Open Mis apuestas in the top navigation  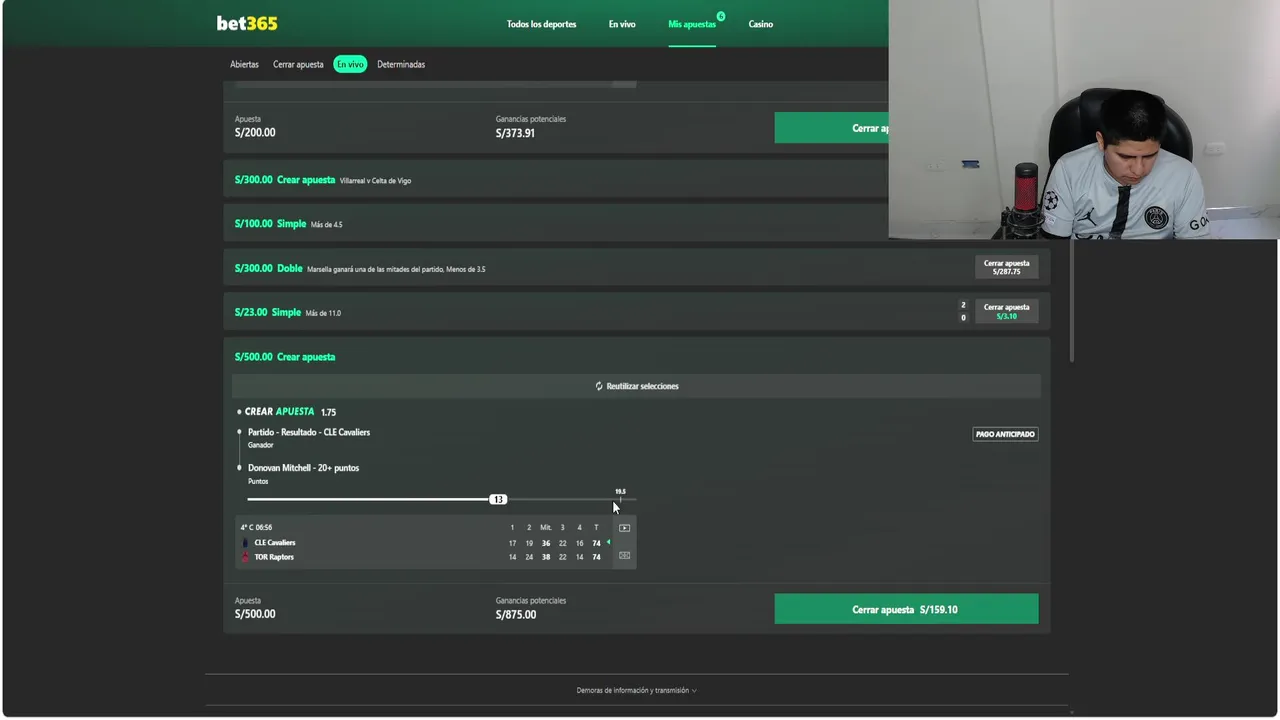pyautogui.click(x=692, y=24)
